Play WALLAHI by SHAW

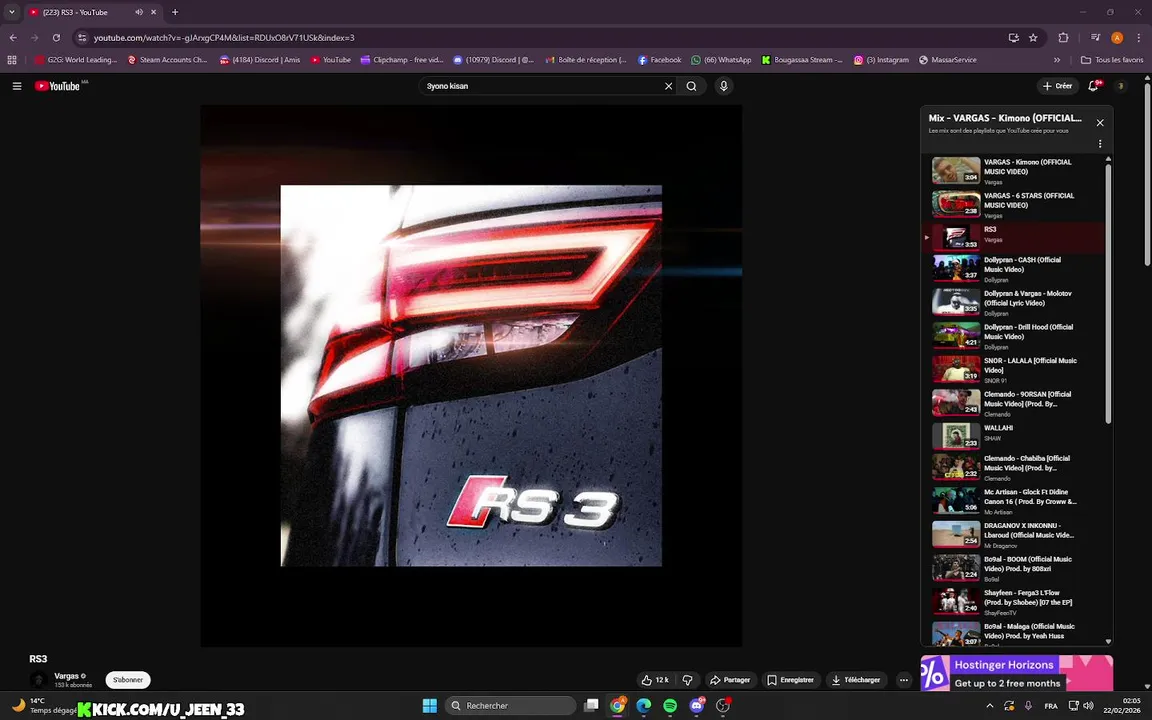1014,436
